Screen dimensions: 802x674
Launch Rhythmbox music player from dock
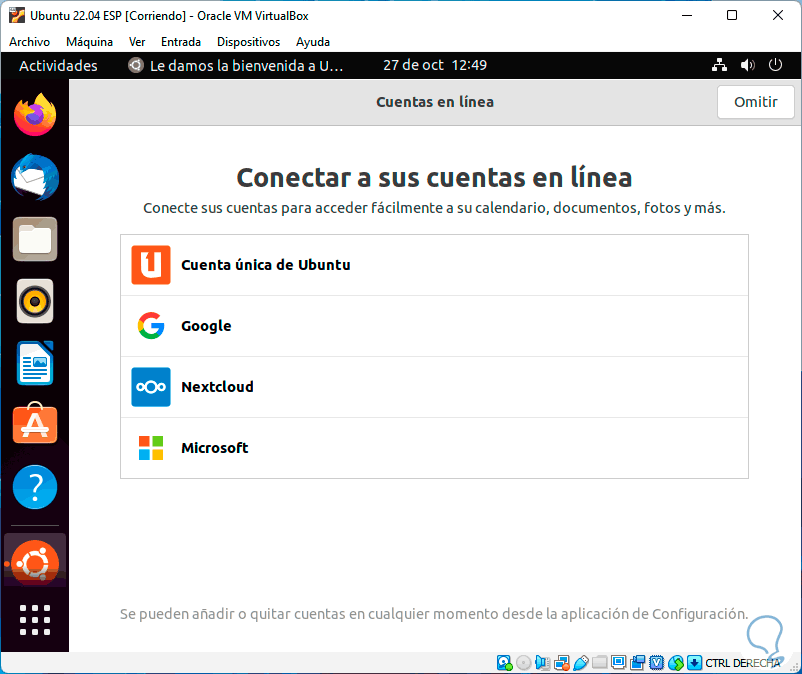pos(35,301)
